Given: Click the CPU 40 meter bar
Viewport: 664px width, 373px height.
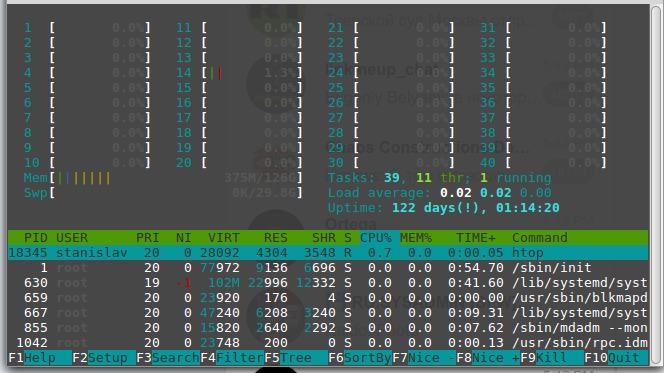Looking at the screenshot, I should [x=543, y=163].
